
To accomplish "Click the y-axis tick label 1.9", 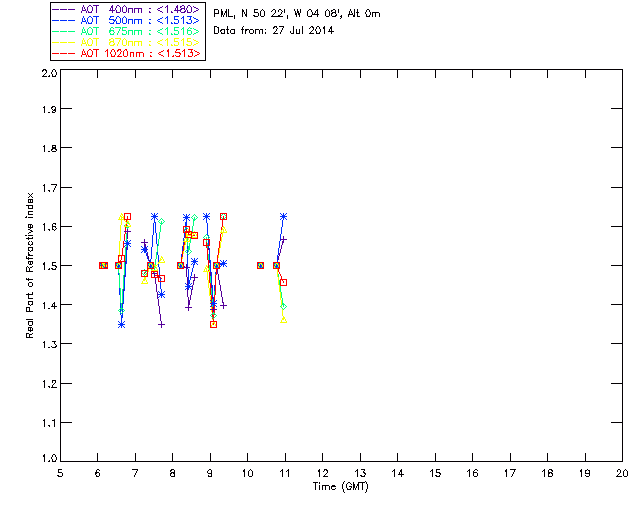I will coord(49,109).
